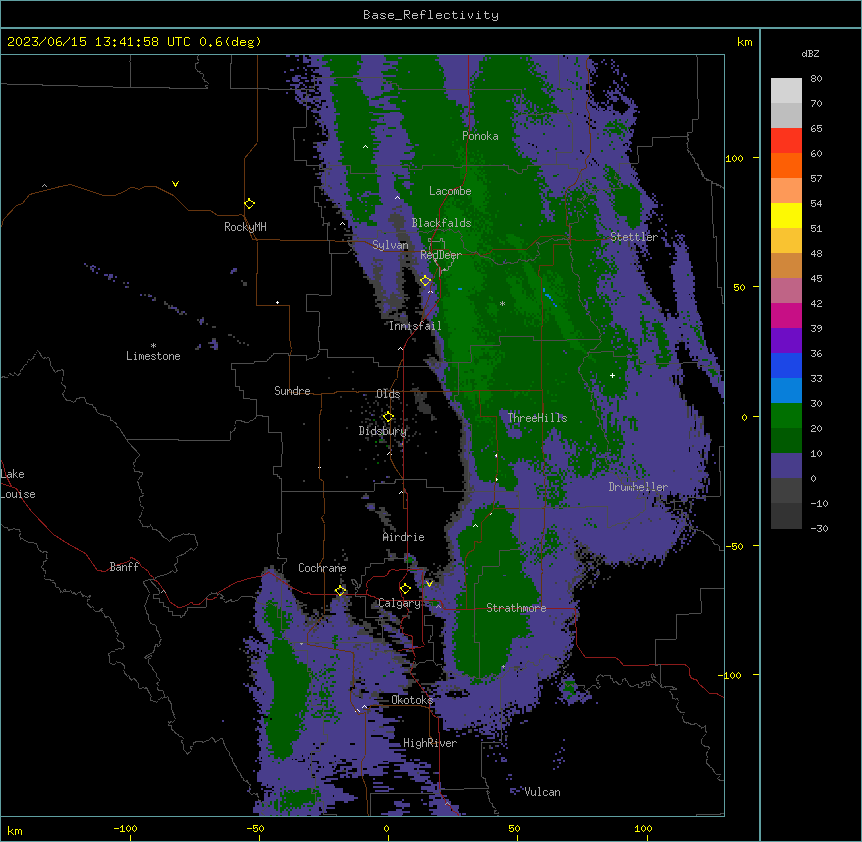The image size is (862, 842).
Task: Click the white plus marker north of Drumheller
Action: [x=612, y=375]
